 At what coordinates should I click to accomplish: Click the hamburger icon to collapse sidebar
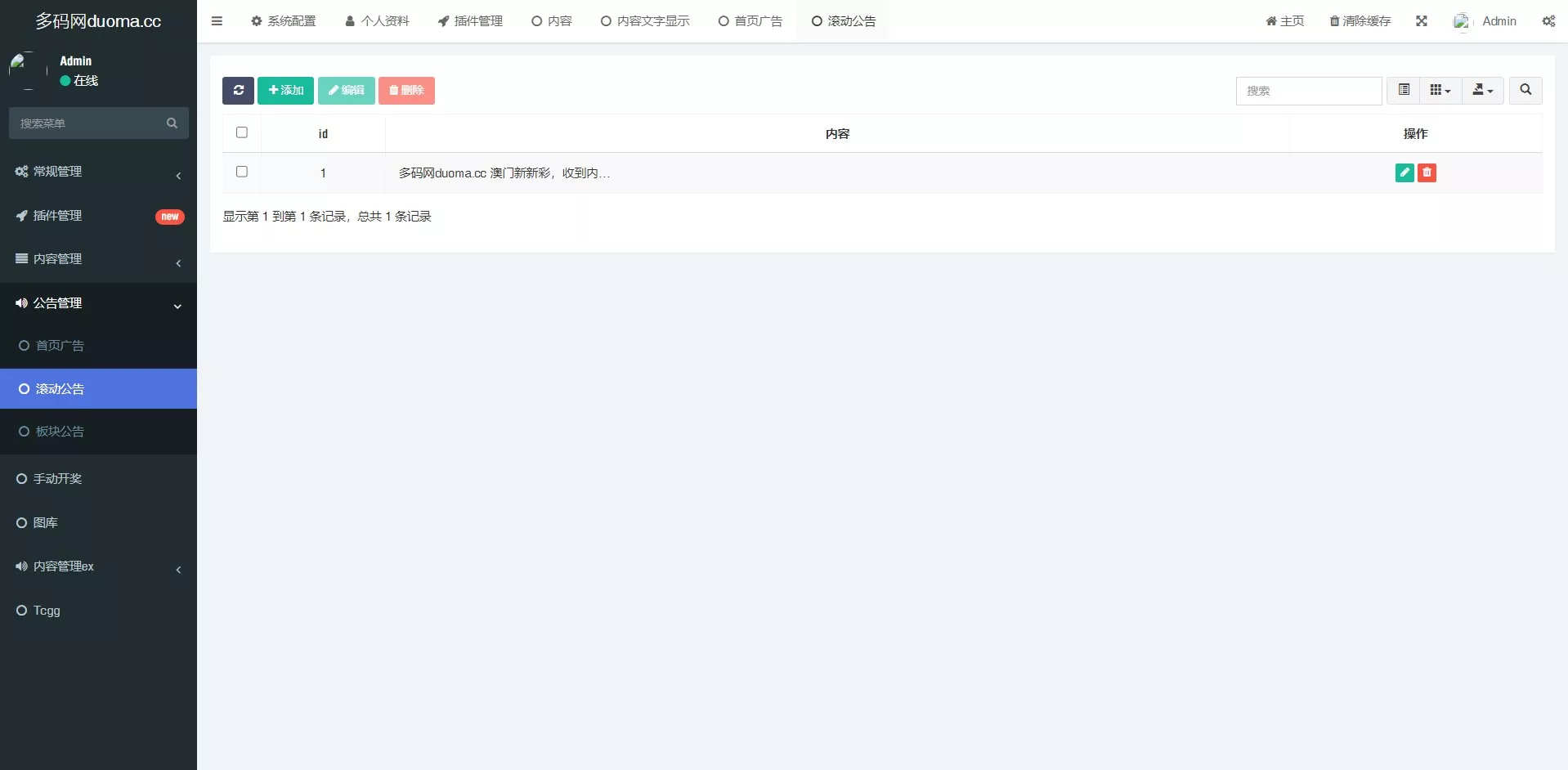217,20
